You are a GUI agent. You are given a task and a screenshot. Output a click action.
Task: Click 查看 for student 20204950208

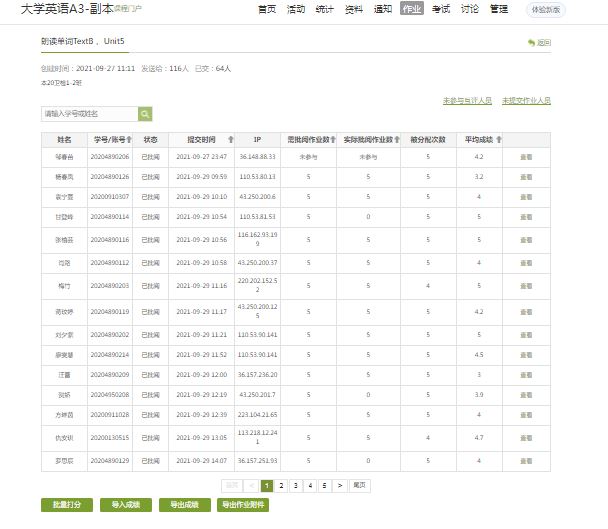[526, 395]
